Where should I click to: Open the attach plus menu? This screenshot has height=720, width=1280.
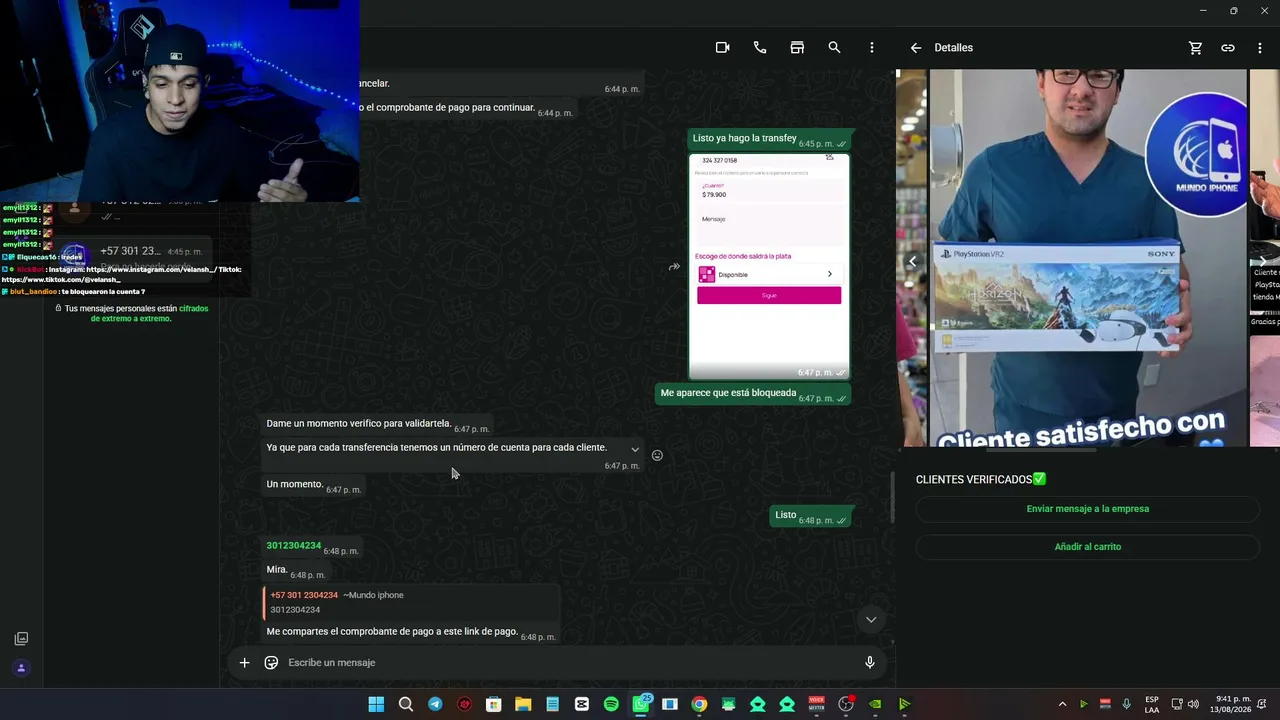(x=244, y=662)
